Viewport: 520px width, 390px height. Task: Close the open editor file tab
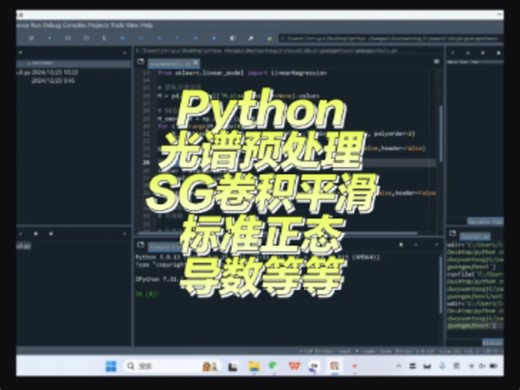point(196,62)
